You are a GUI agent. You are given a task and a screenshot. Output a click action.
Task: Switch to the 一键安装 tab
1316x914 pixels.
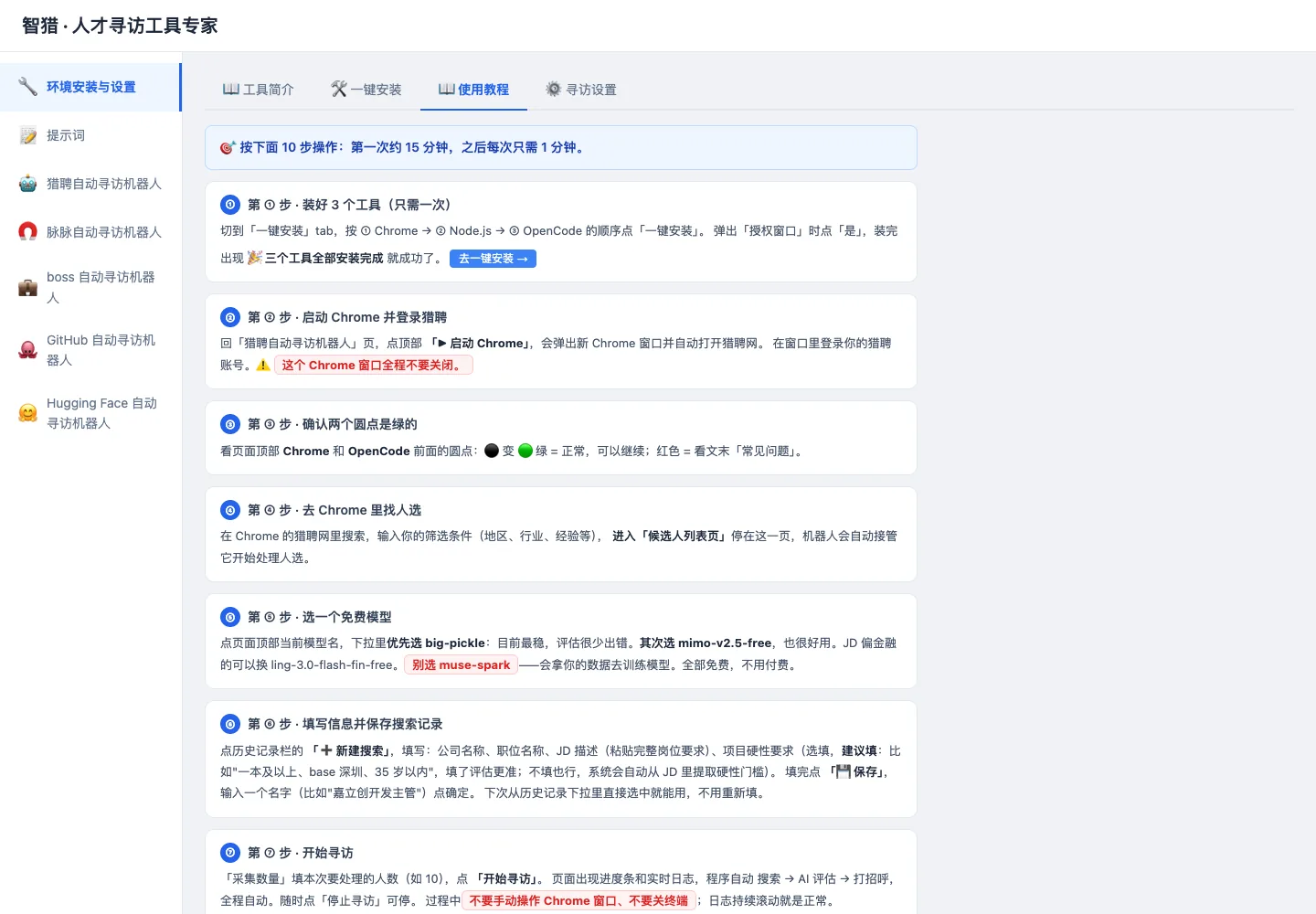pos(366,90)
